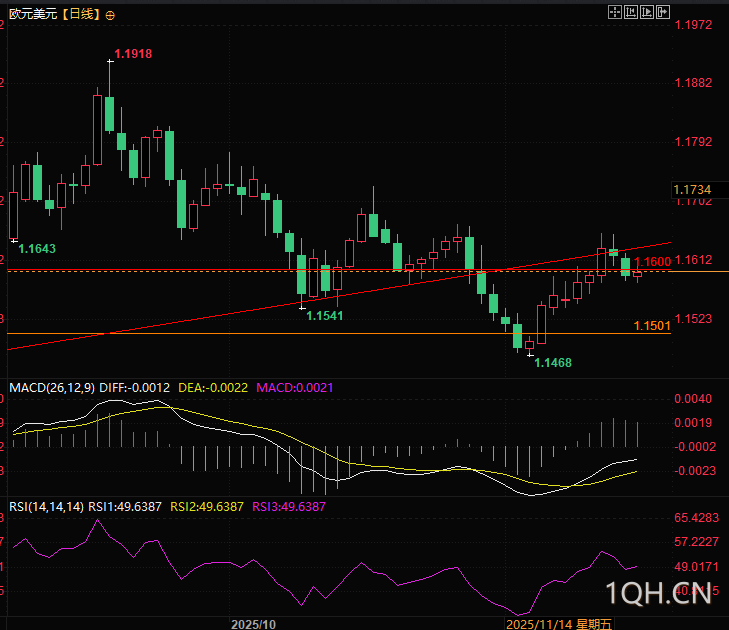Click the RSI3:49.6387 value
Screen dimensions: 729x630
(x=289, y=507)
